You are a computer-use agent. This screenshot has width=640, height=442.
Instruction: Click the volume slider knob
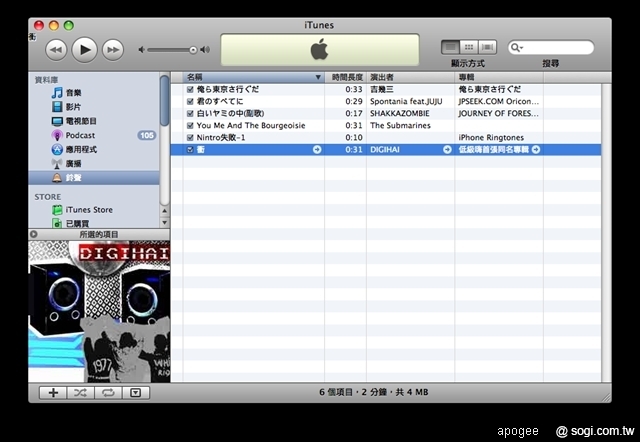(x=193, y=50)
